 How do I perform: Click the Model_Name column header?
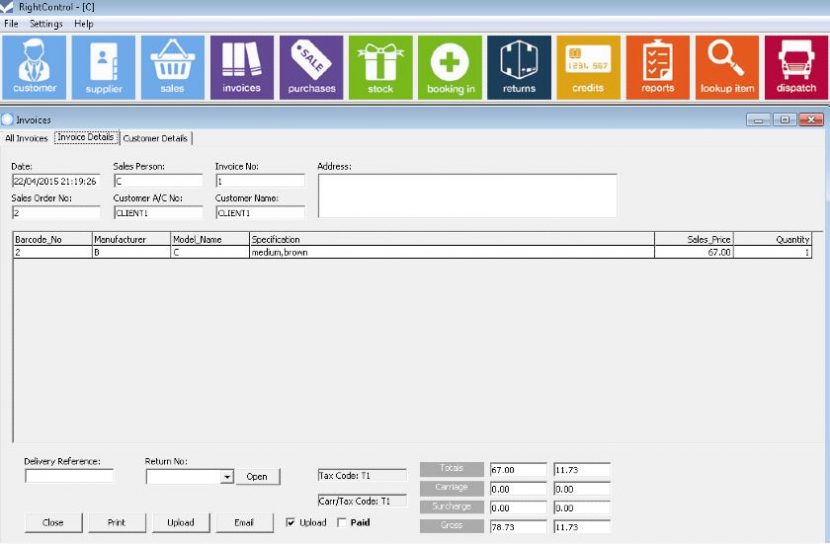pos(210,239)
